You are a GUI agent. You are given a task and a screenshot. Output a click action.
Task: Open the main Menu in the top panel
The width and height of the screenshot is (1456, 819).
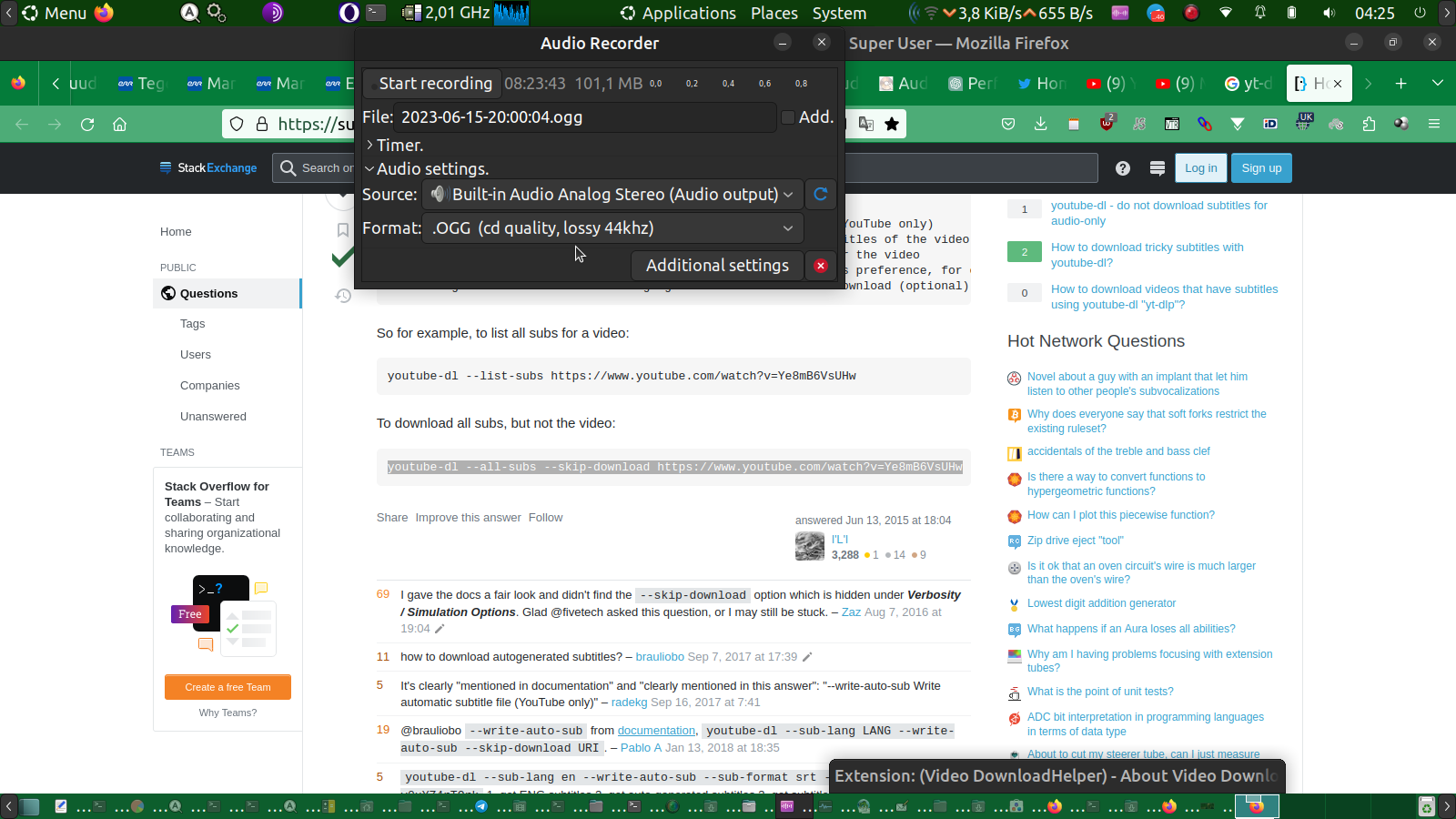pyautogui.click(x=55, y=13)
